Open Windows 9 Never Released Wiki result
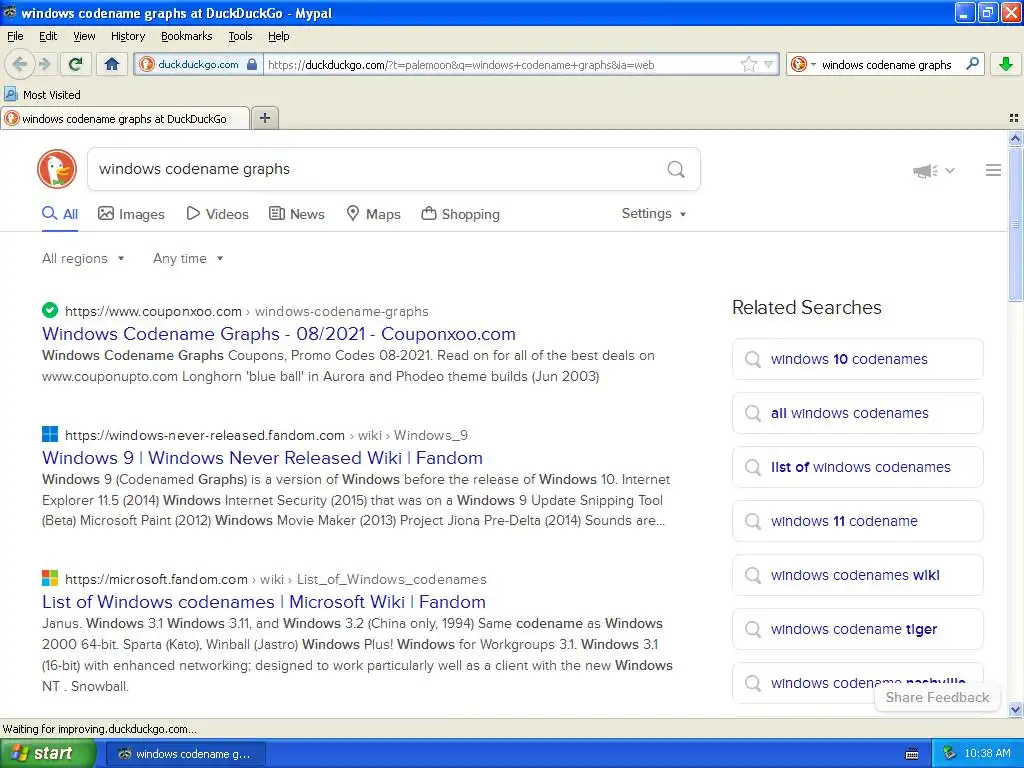 (x=262, y=458)
